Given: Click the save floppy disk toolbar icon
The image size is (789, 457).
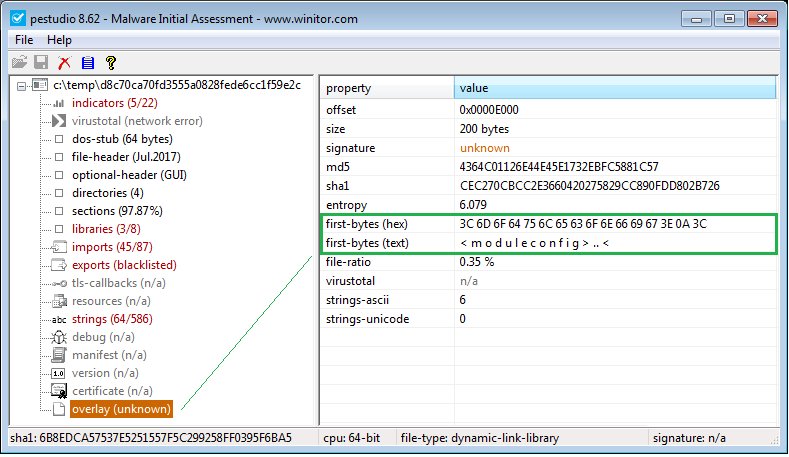Looking at the screenshot, I should coord(41,62).
